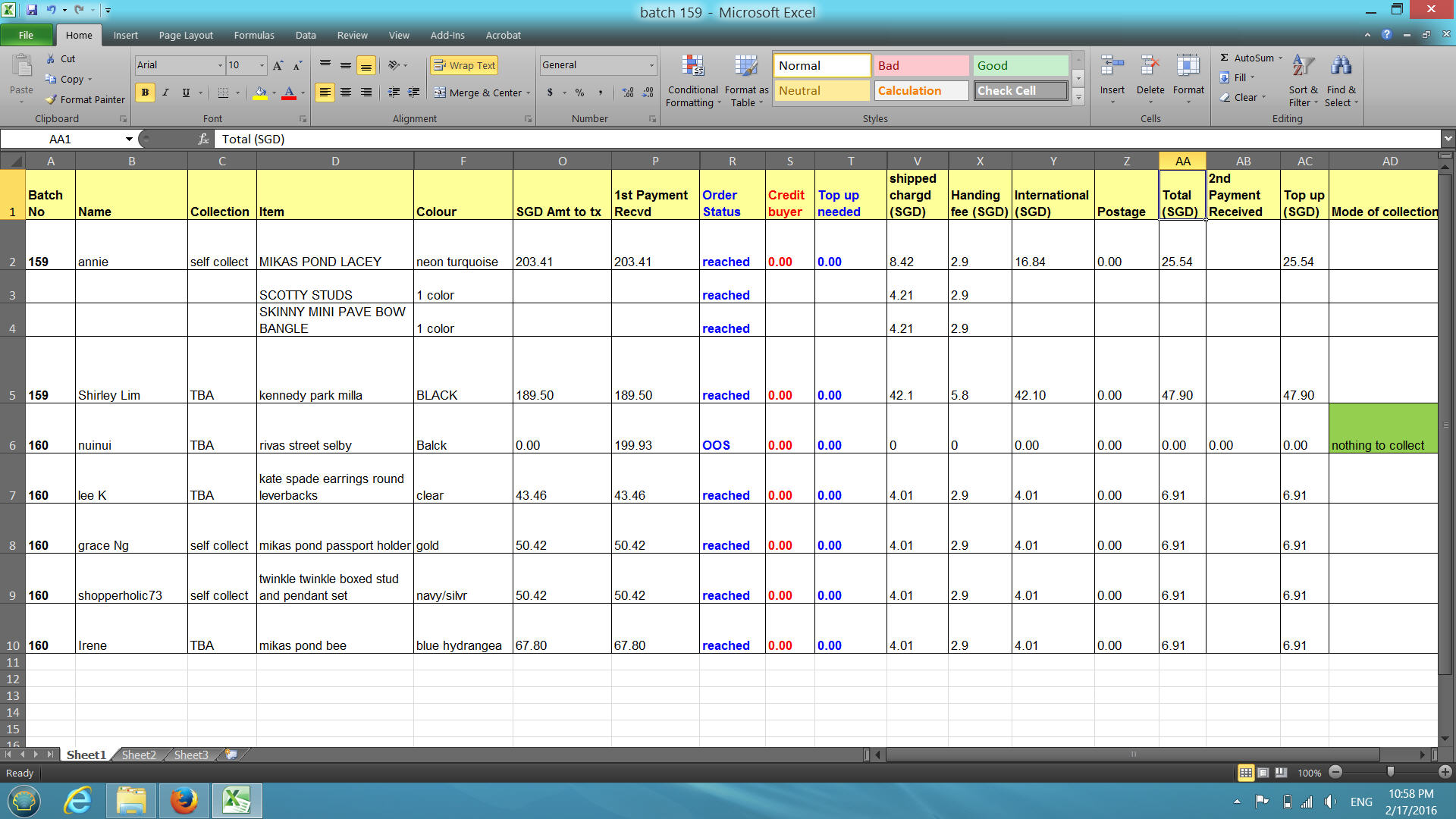Apply the Good cell style
The image size is (1456, 819).
(1021, 66)
